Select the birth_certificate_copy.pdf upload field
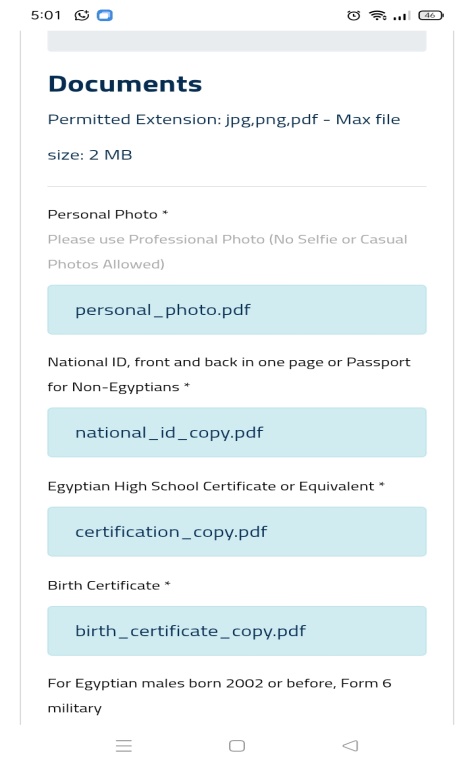 coord(237,631)
